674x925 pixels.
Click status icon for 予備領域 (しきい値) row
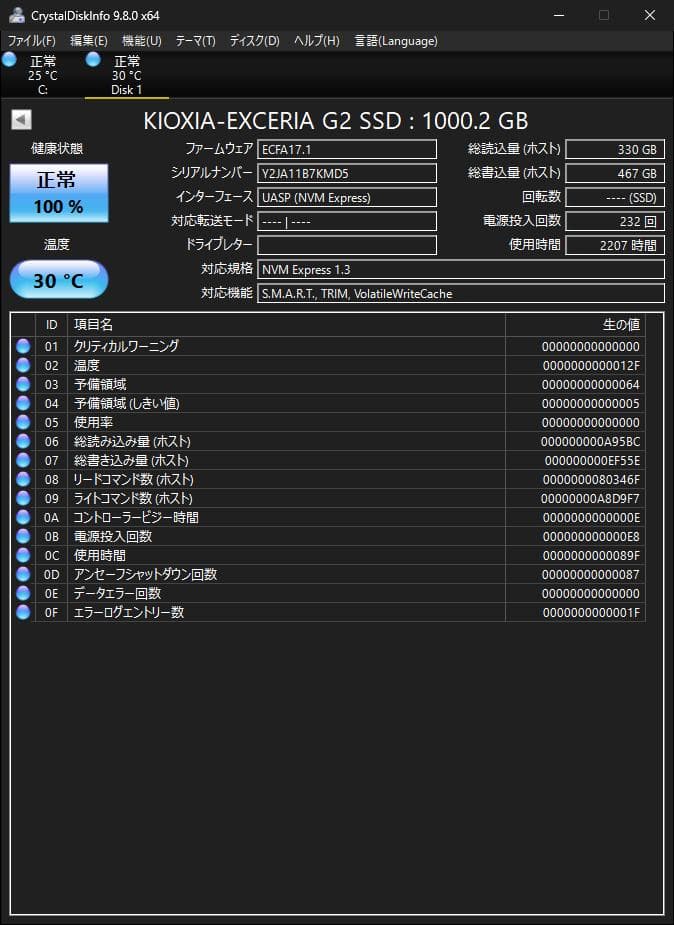[23, 403]
